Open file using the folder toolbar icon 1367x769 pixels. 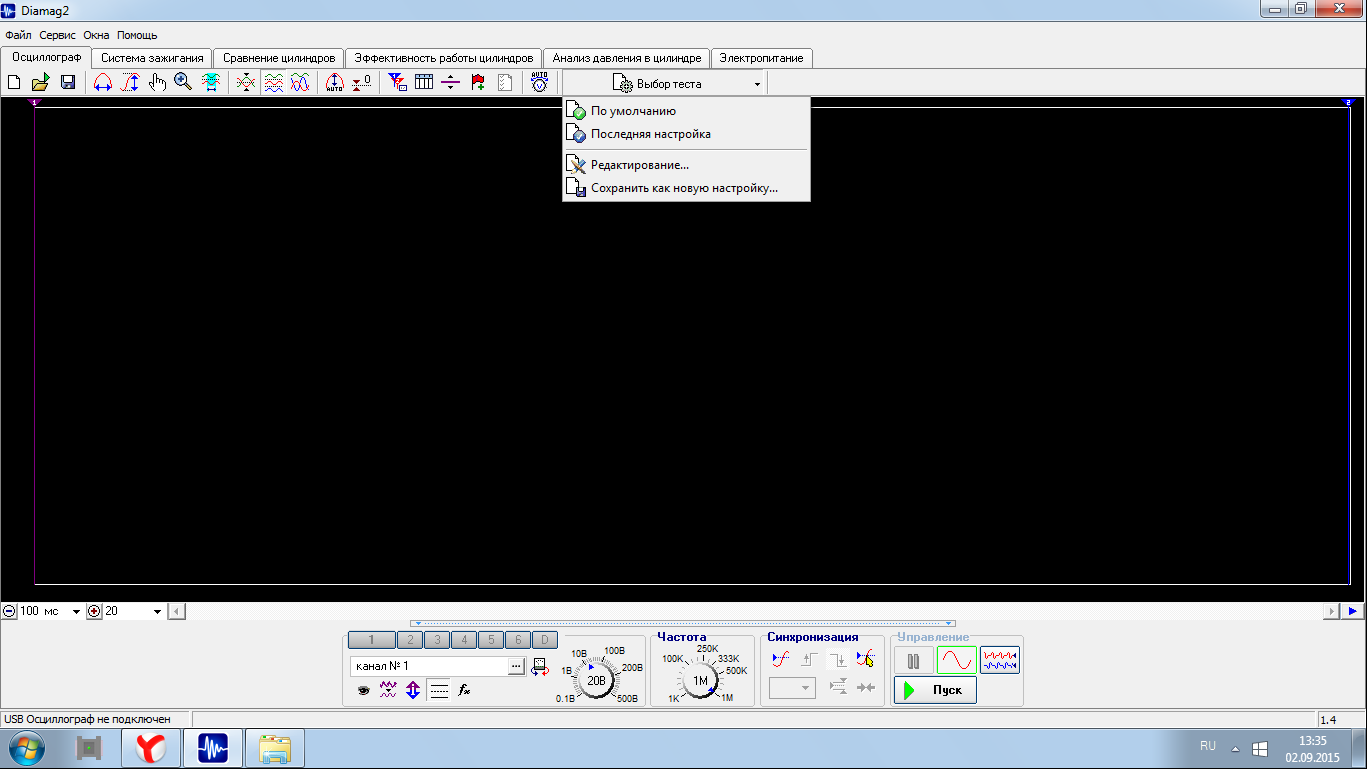click(41, 83)
